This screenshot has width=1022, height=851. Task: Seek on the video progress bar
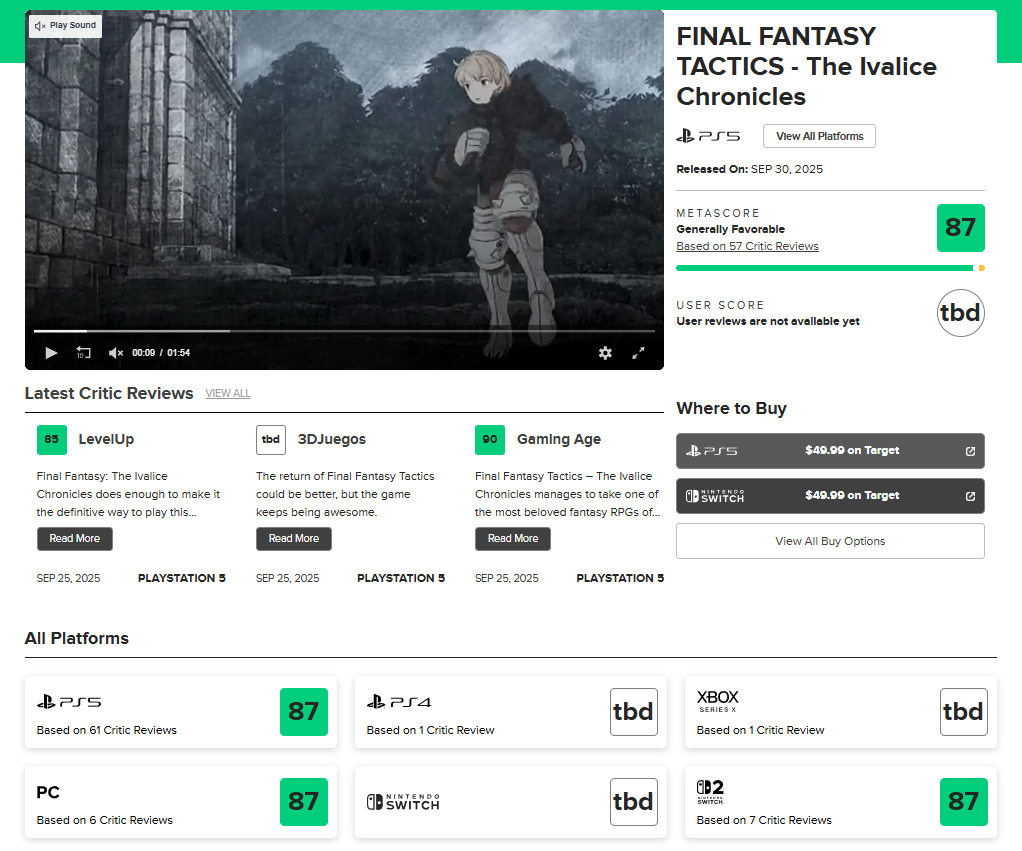pyautogui.click(x=344, y=331)
